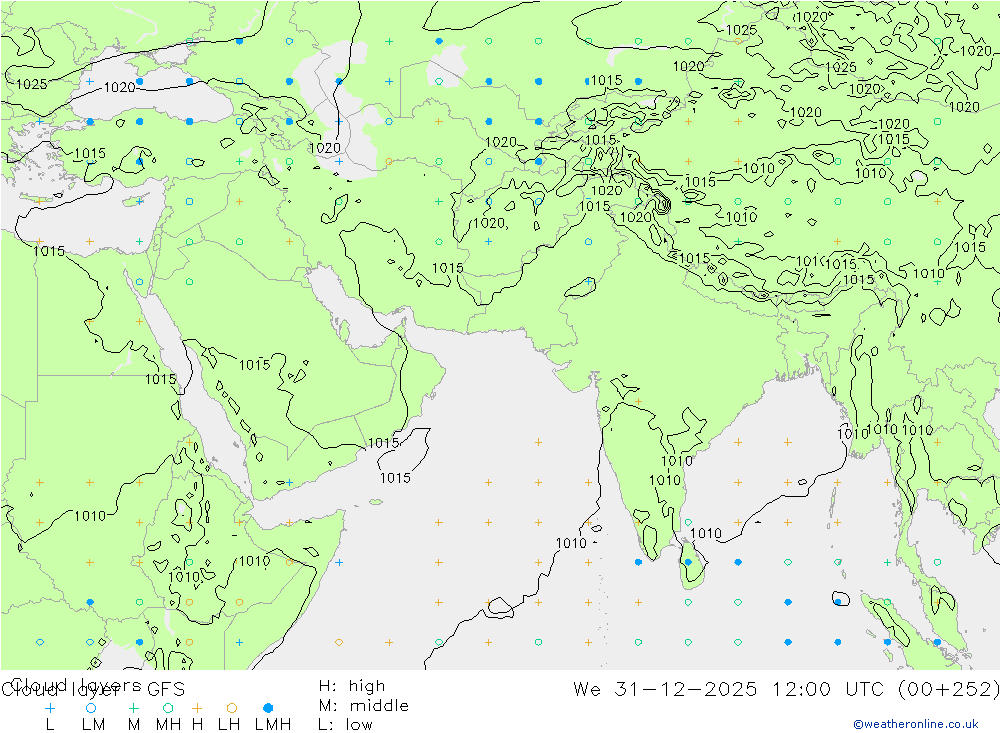The width and height of the screenshot is (1000, 733).
Task: Open the weatheronline.co.uk copyright link
Action: [x=916, y=724]
